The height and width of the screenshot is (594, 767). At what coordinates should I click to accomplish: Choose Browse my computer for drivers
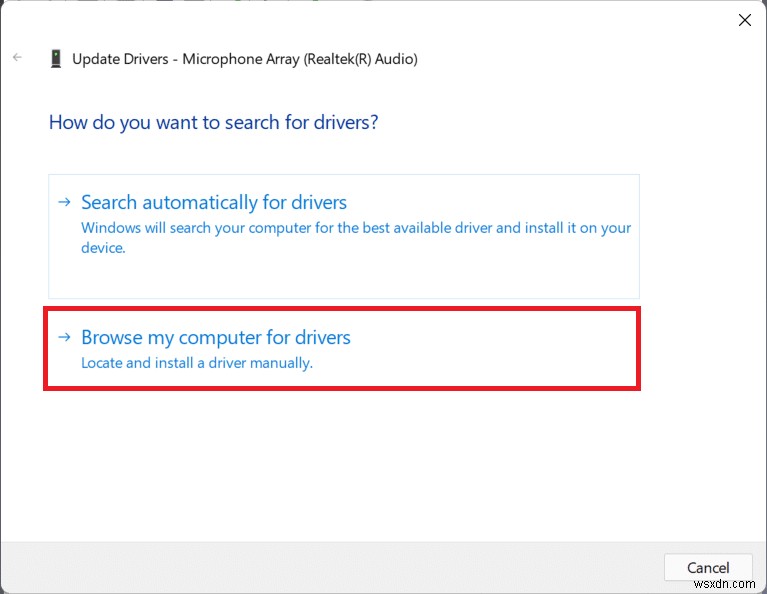tap(342, 348)
